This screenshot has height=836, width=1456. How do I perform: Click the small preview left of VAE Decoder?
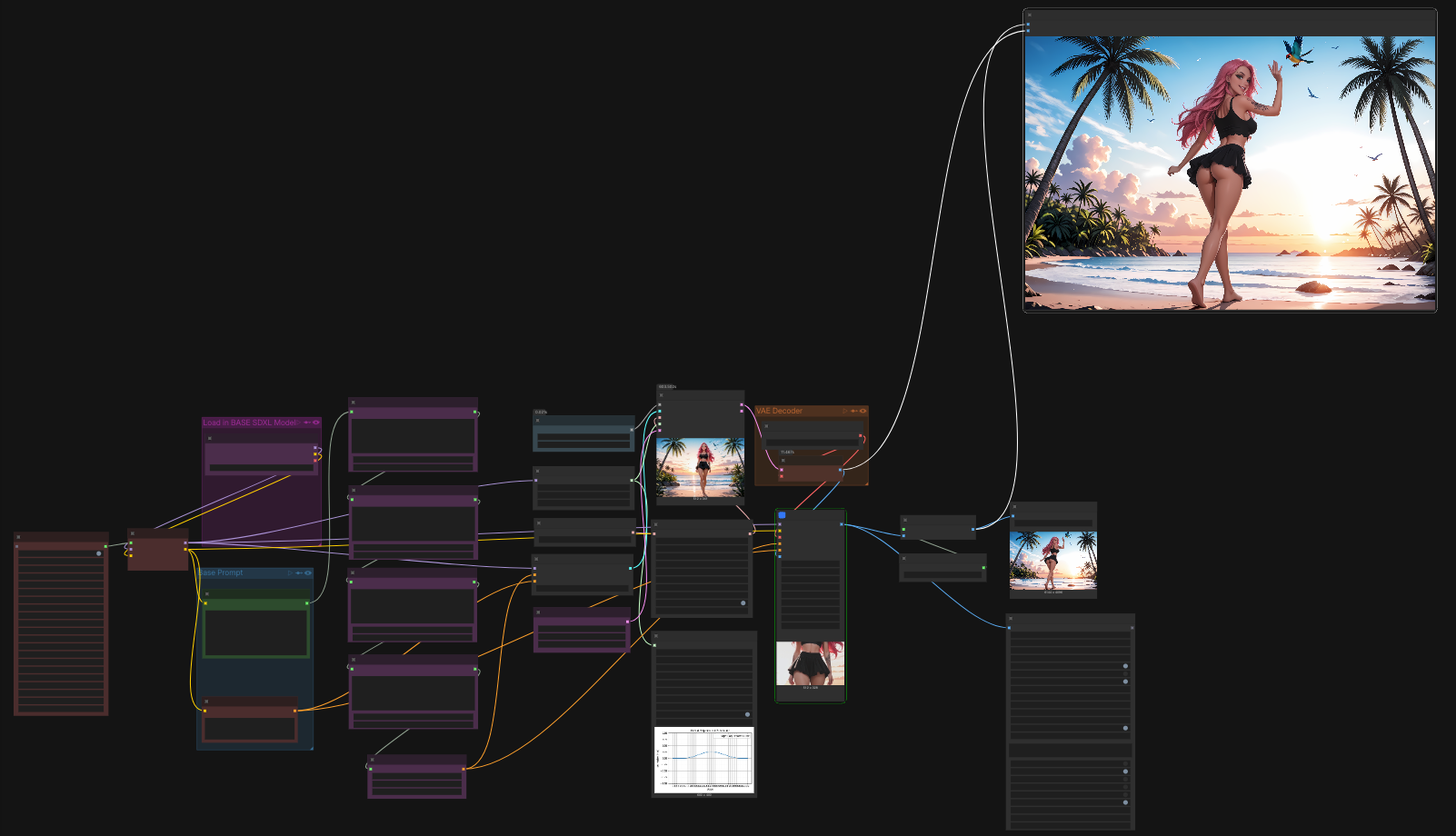point(701,467)
